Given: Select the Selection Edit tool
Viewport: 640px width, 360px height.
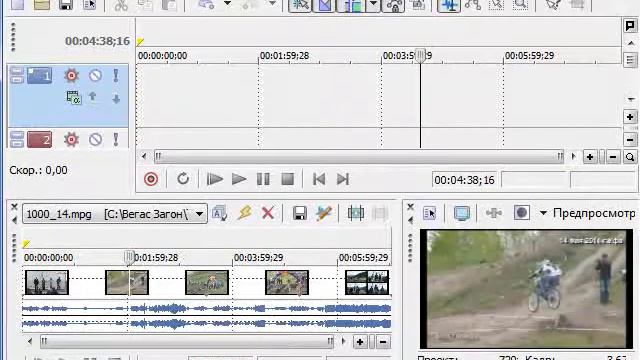Looking at the screenshot, I should (x=496, y=5).
